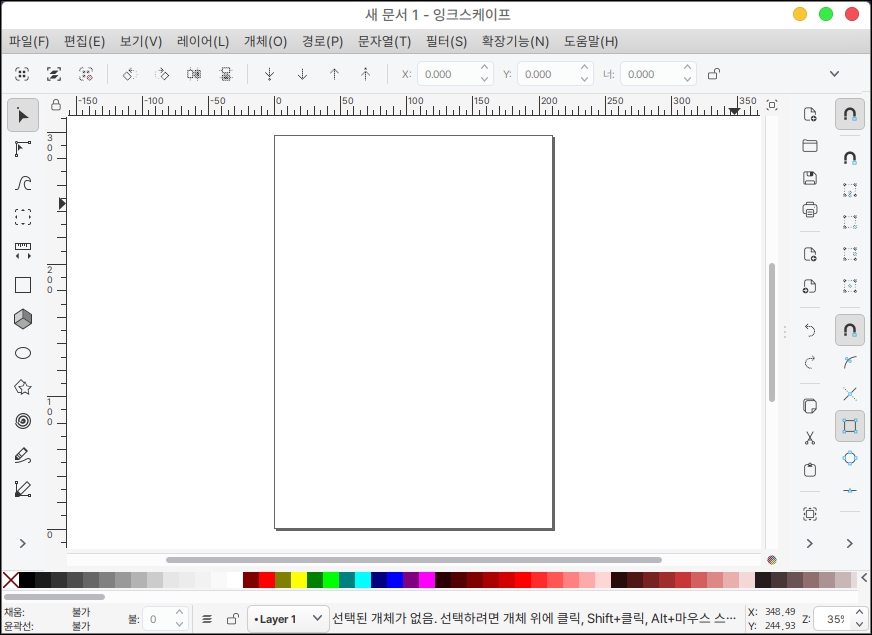Image resolution: width=872 pixels, height=635 pixels.
Task: Expand more tools in left toolbox
Action: [x=23, y=543]
